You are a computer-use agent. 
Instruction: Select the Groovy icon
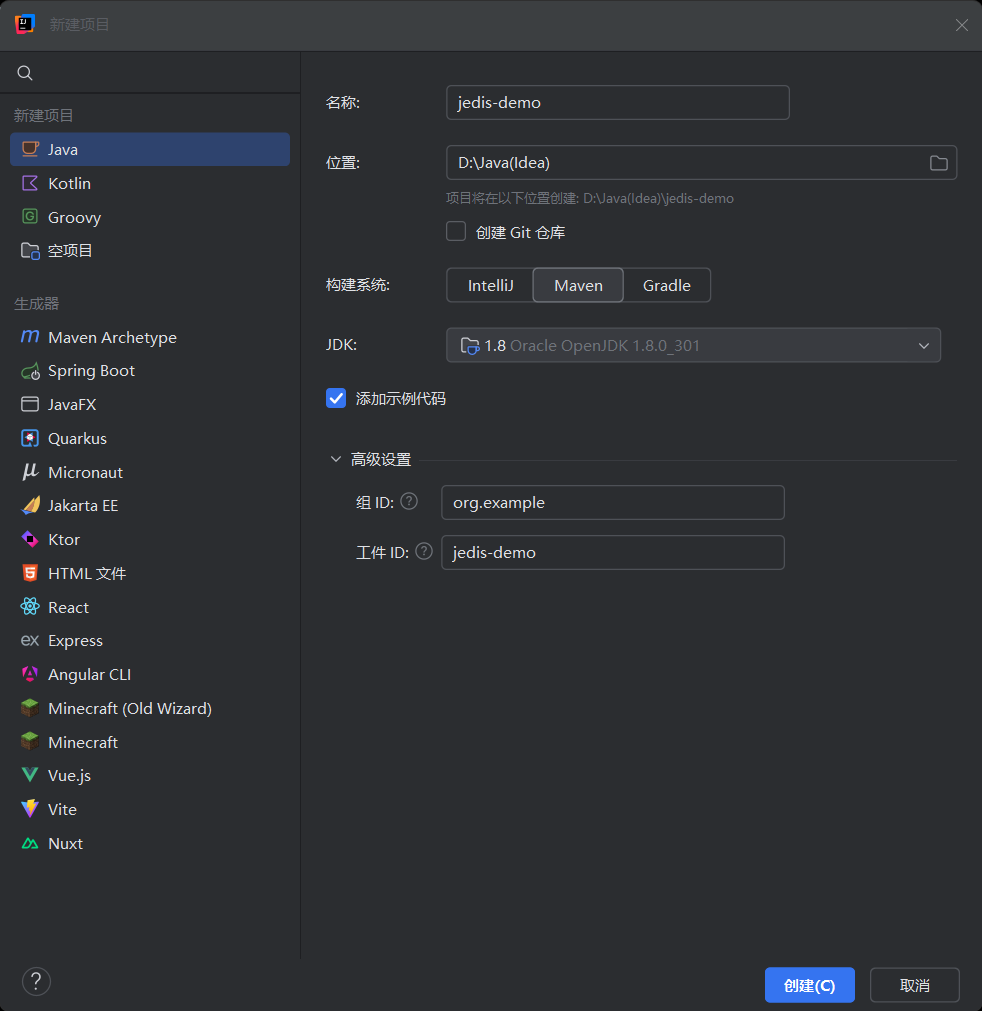(x=30, y=217)
